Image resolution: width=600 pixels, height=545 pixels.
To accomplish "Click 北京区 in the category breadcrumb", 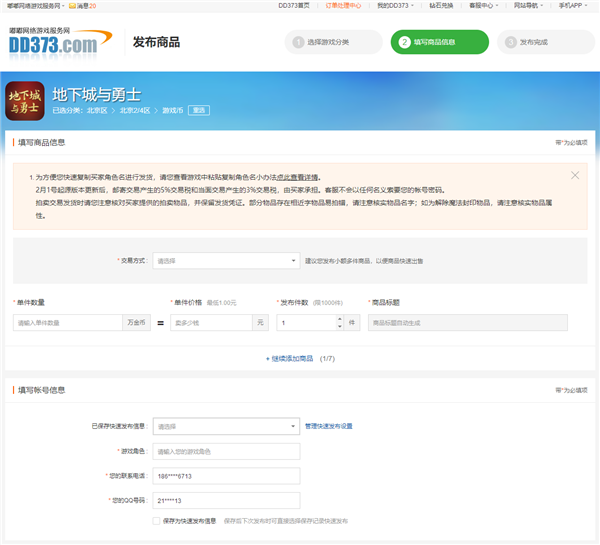I will (x=97, y=111).
